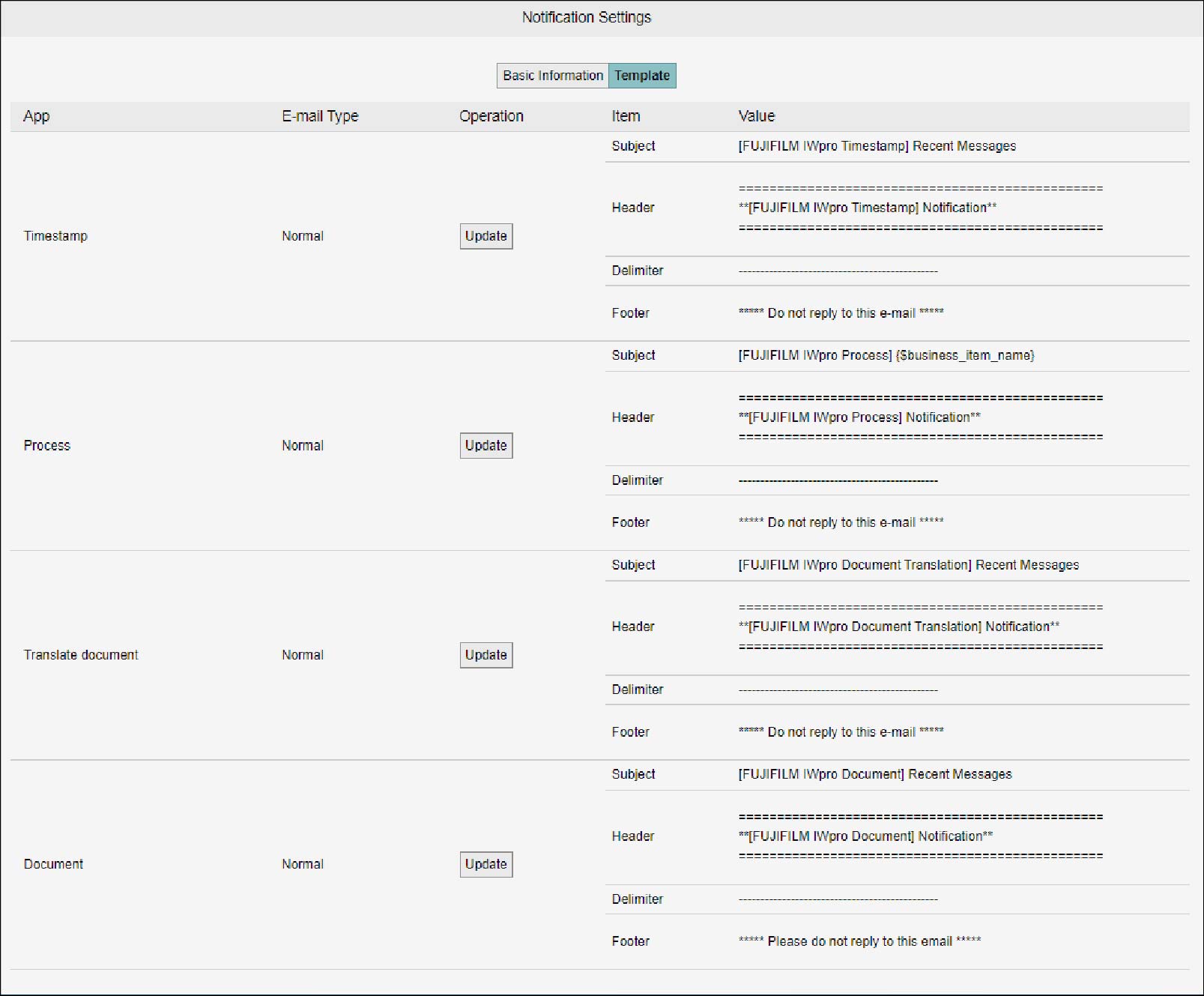
Task: Click Document Translation subject value
Action: pos(909,565)
